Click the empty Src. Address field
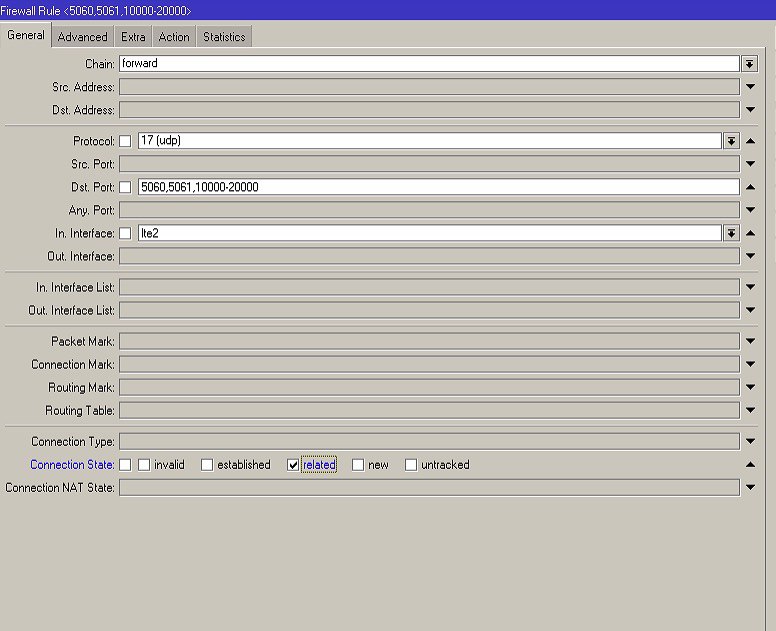Viewport: 776px width, 631px height. tap(429, 87)
